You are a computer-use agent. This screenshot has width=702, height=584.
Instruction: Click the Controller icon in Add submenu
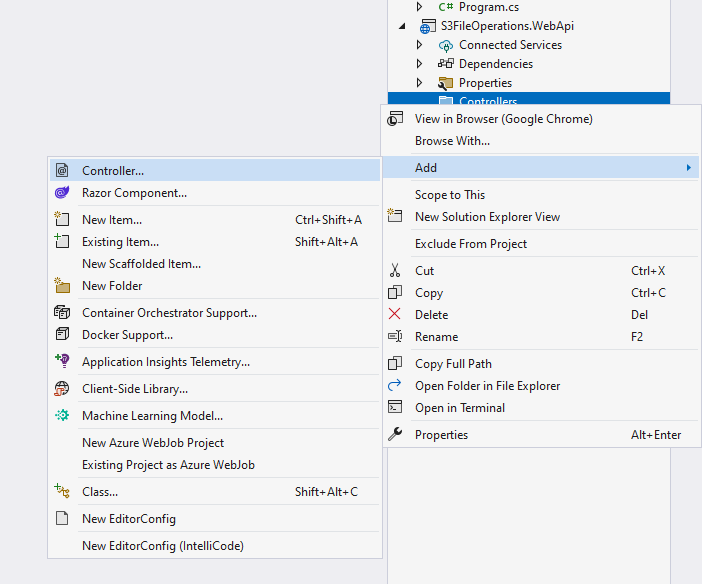coord(62,171)
